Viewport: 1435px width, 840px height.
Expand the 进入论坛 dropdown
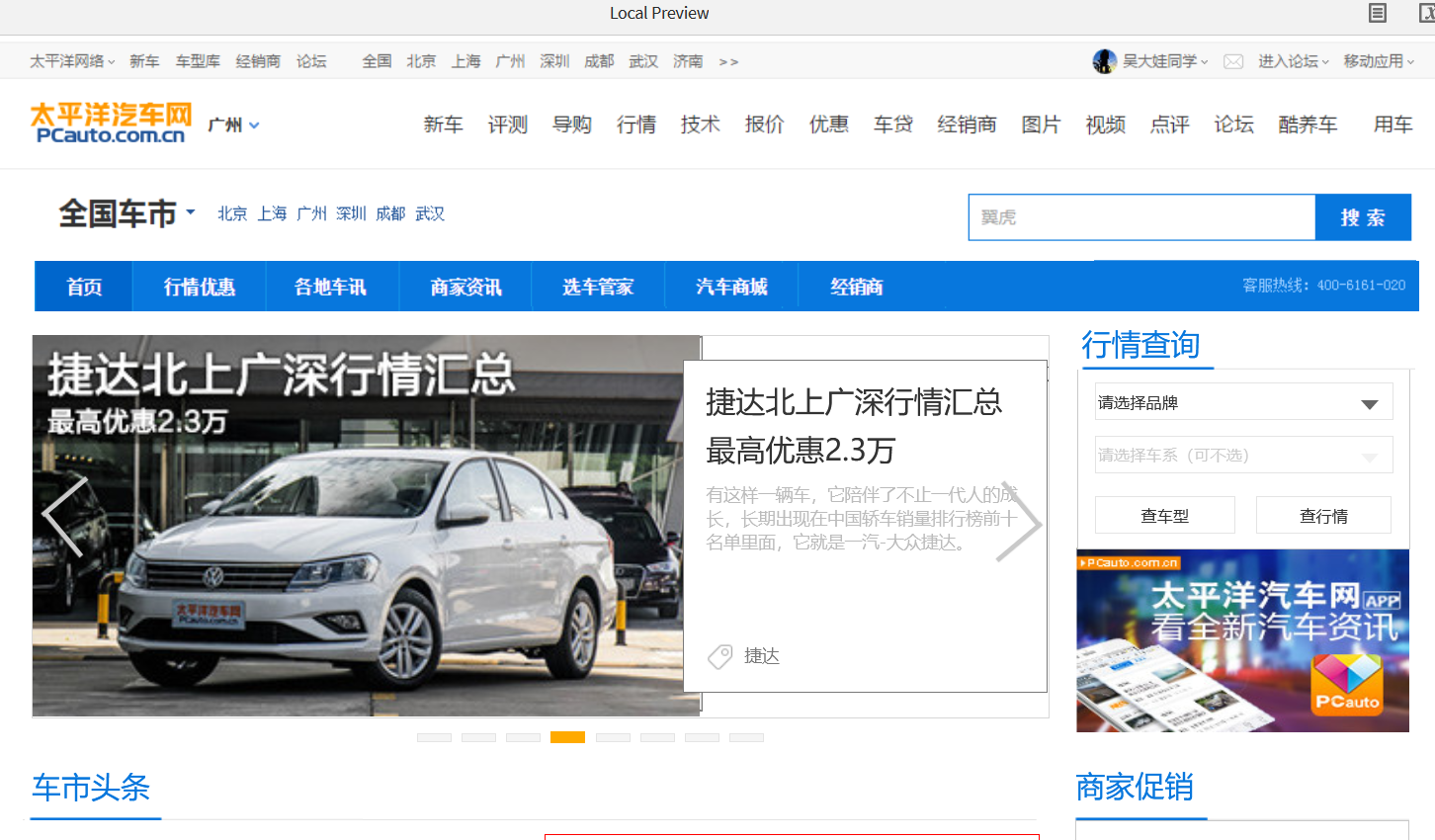[x=1294, y=61]
